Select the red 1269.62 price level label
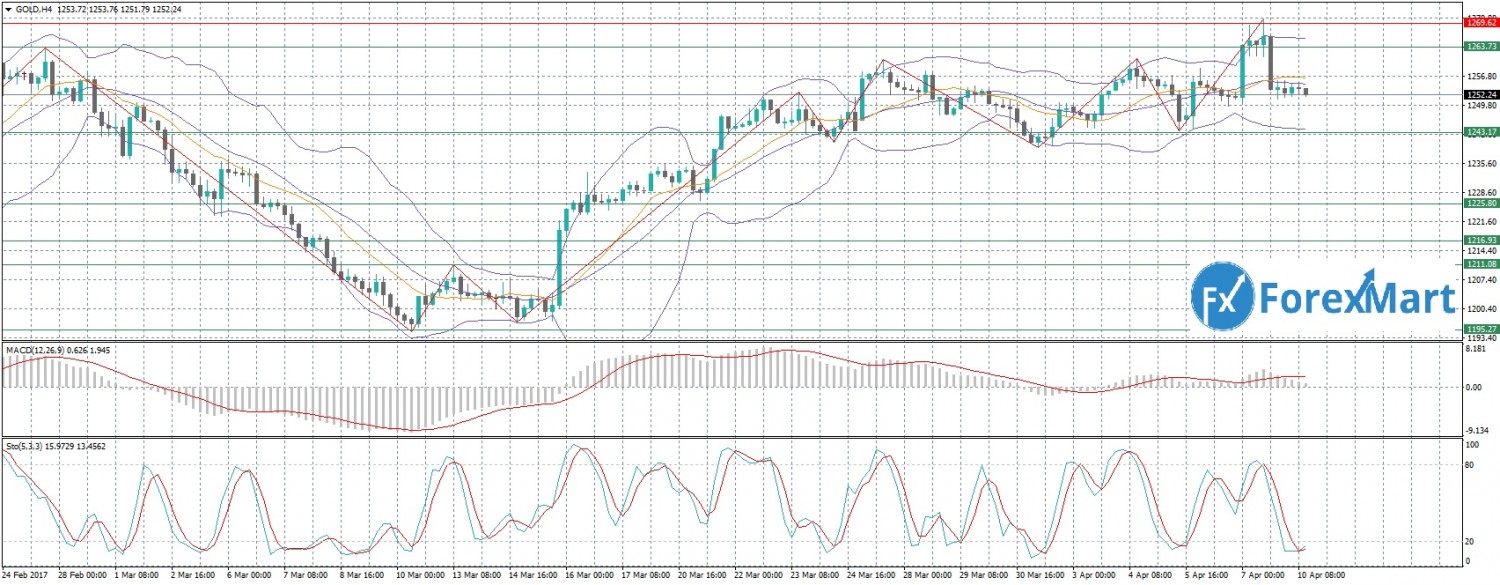 point(1480,21)
